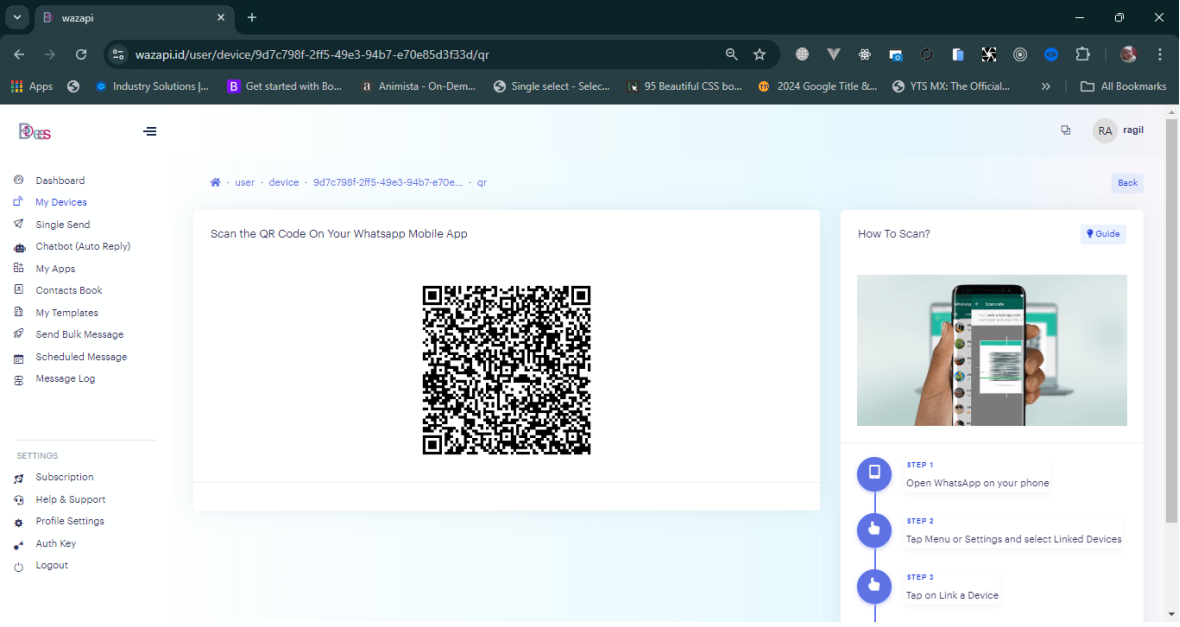Open Scheduled Message
This screenshot has width=1180, height=627.
(81, 358)
